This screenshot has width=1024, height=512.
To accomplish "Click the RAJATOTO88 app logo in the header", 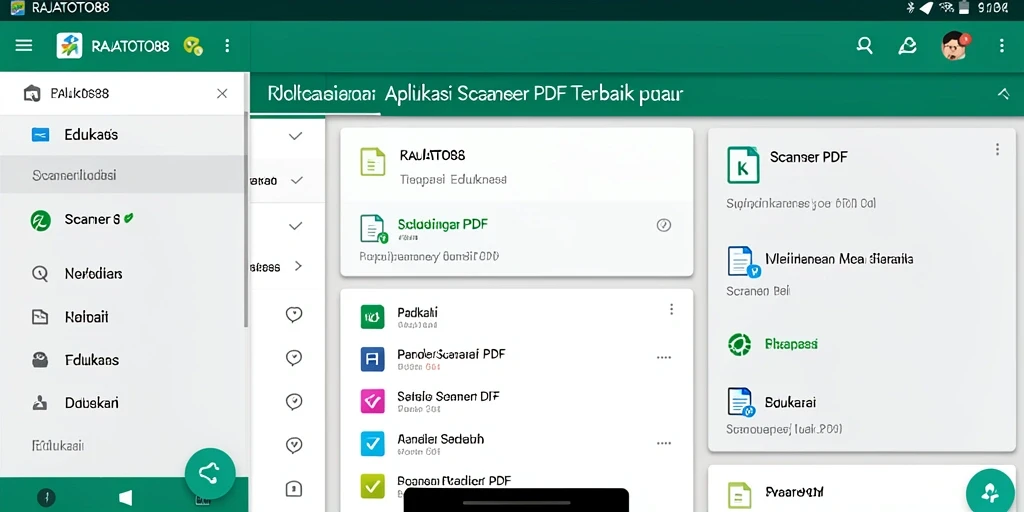I will pos(69,46).
